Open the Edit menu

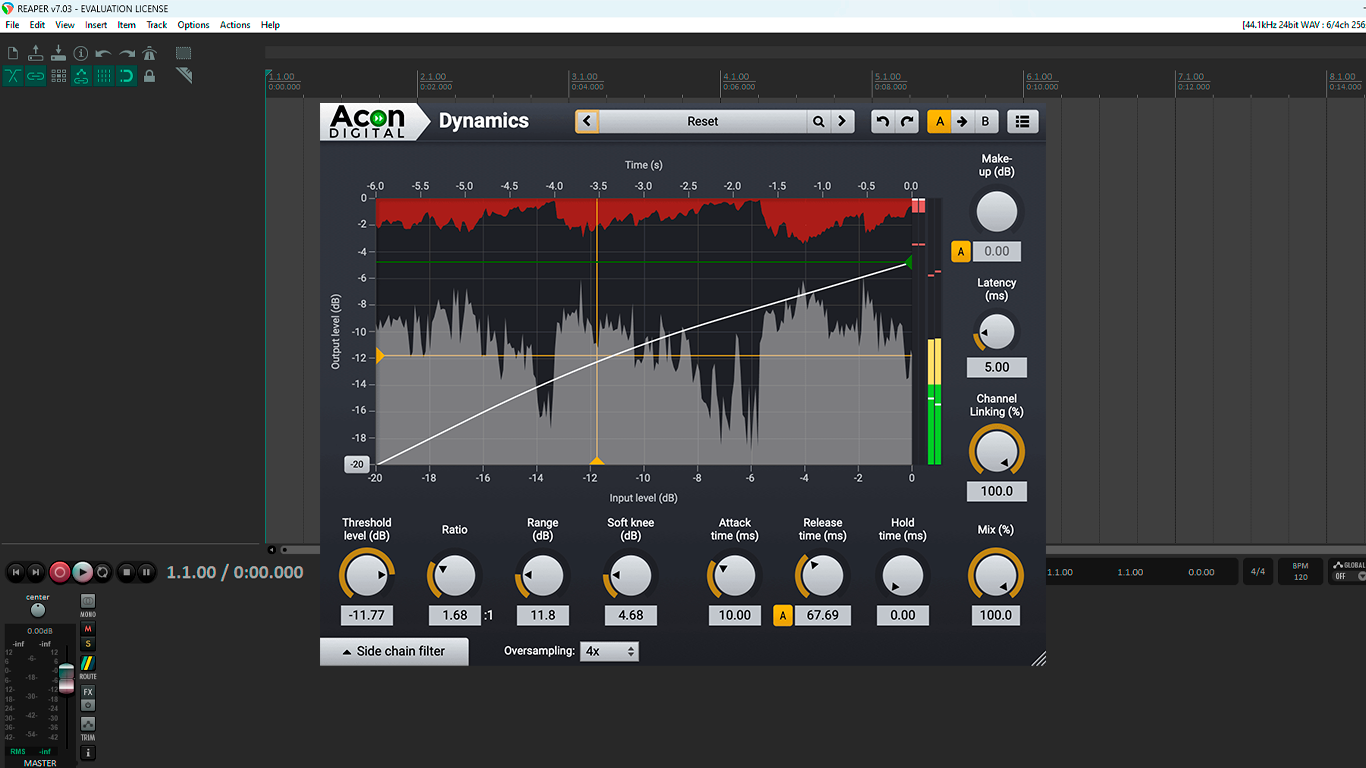[37, 25]
